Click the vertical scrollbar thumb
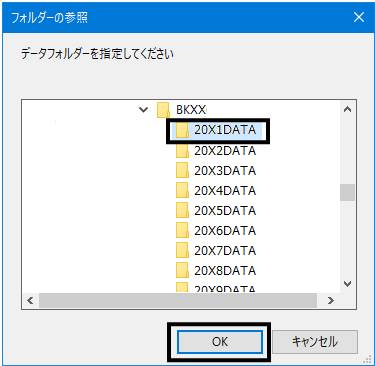Screen dimensions: 375x366 point(347,192)
